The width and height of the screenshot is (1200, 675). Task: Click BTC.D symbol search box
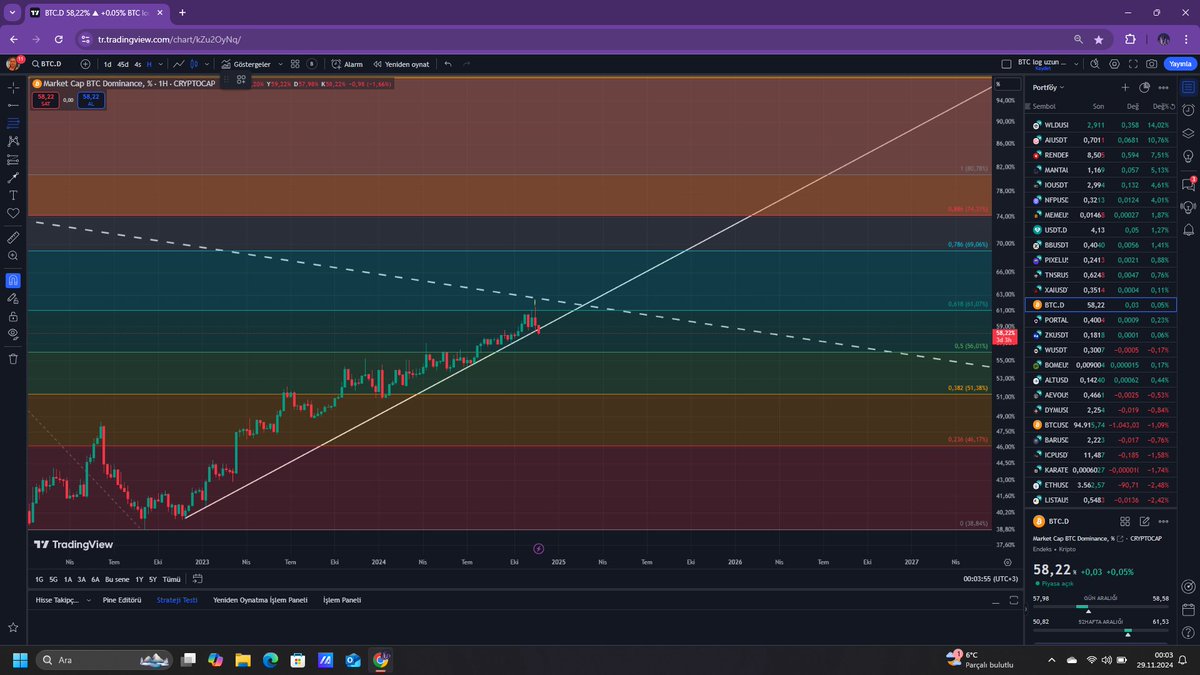(47, 64)
